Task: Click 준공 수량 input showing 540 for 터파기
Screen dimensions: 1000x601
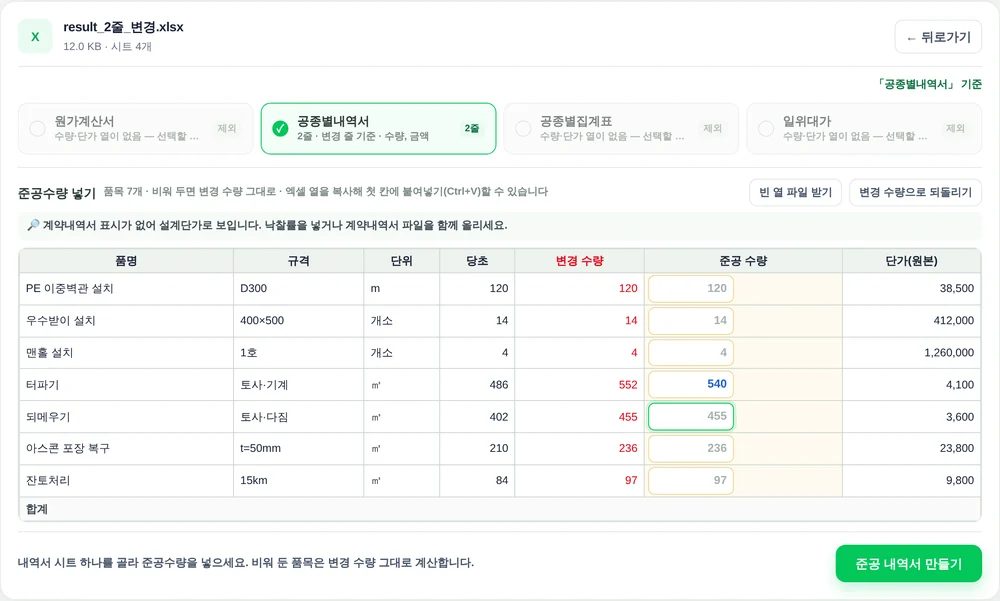Action: coord(691,384)
